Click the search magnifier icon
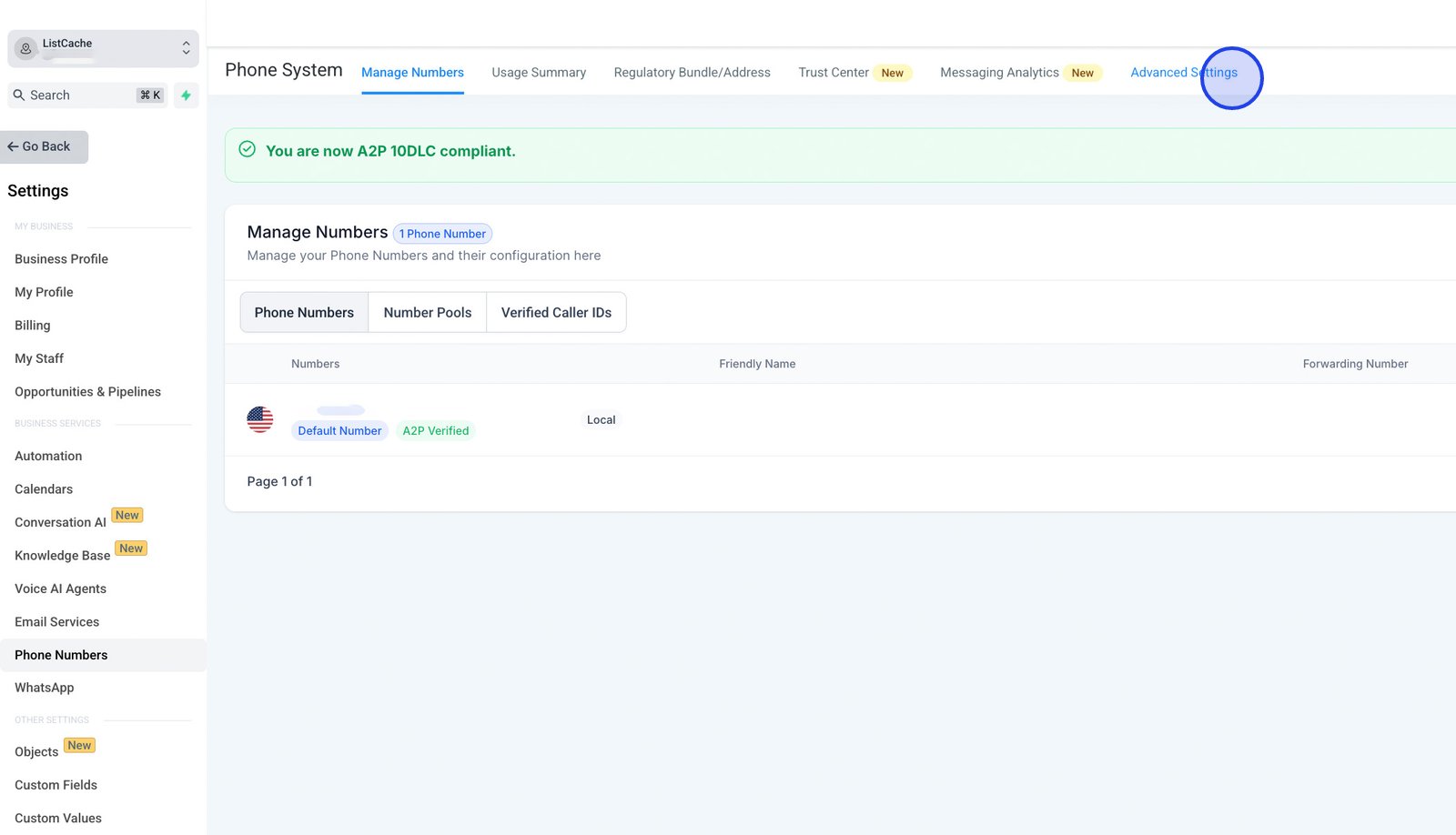Viewport: 1456px width, 835px height. [x=18, y=95]
